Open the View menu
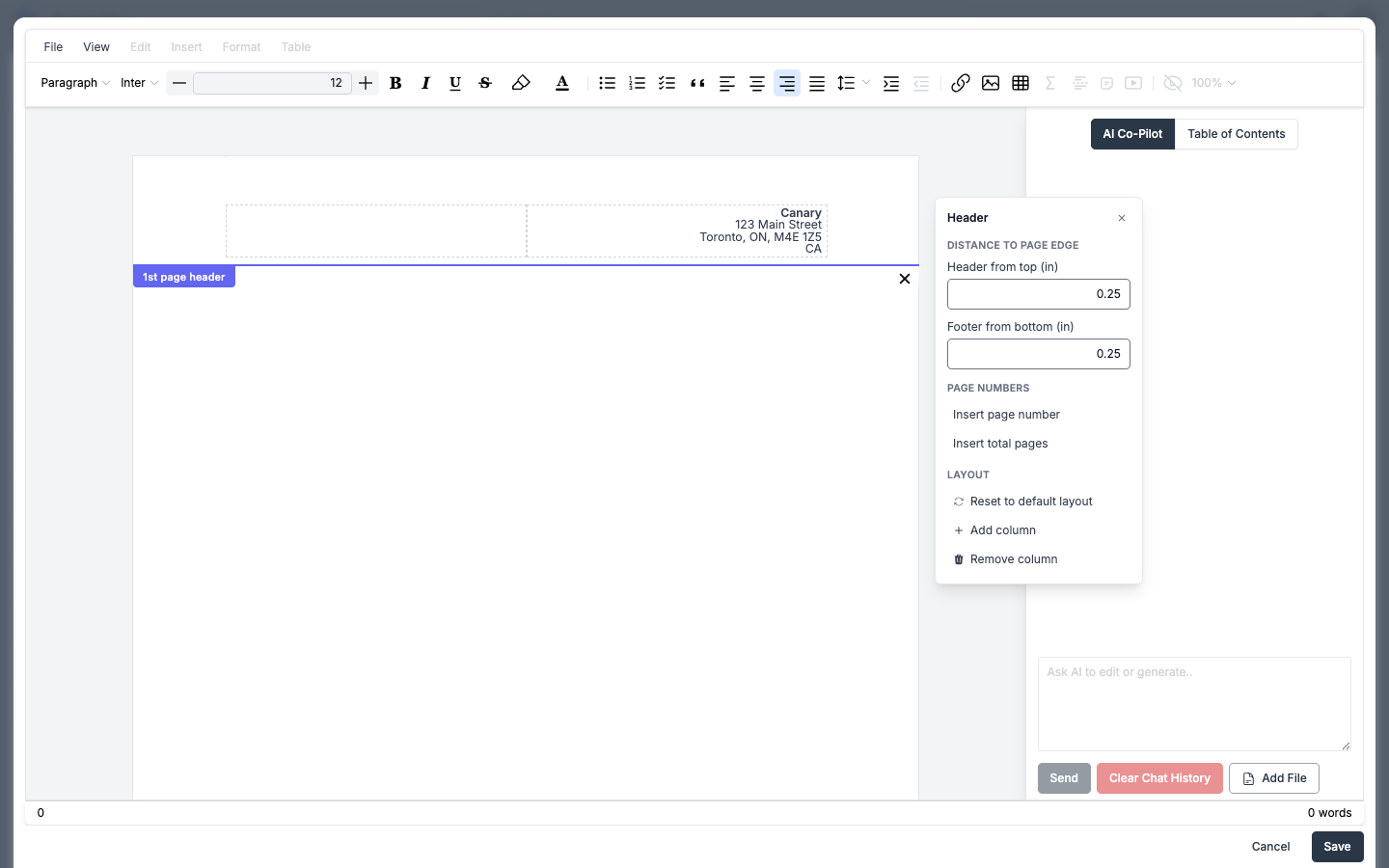 [x=96, y=46]
